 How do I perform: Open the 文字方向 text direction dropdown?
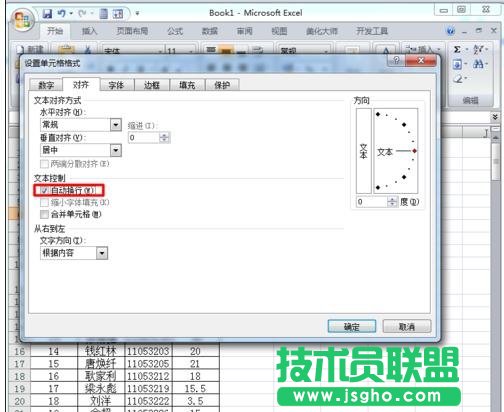[102, 253]
